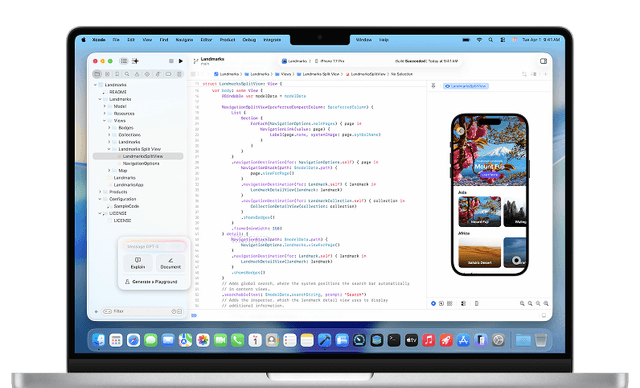Viewport: 640px width, 388px height.
Task: Toggle the inspector panel at the window's right
Action: (543, 61)
